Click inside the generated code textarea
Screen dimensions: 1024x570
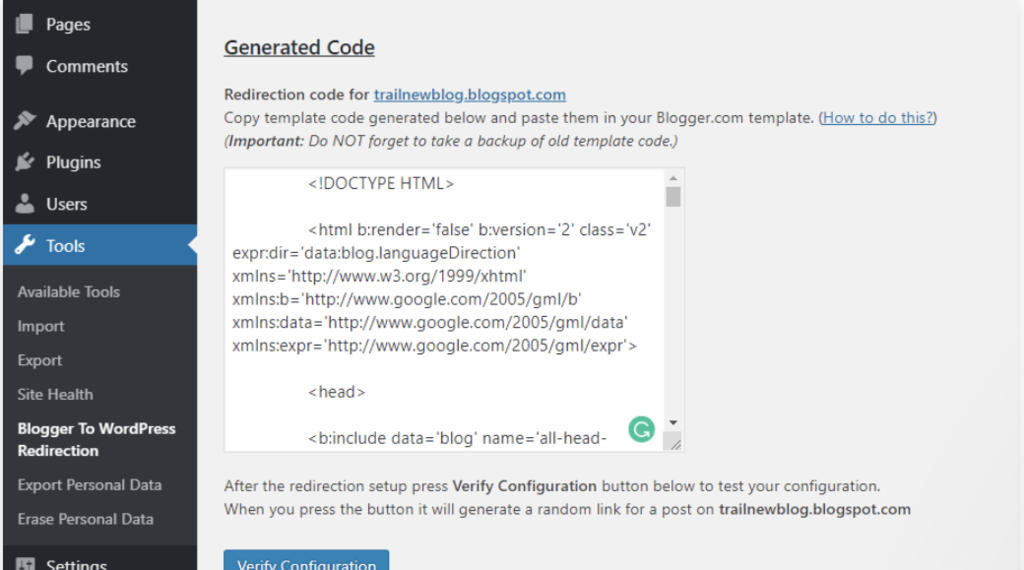tap(440, 300)
